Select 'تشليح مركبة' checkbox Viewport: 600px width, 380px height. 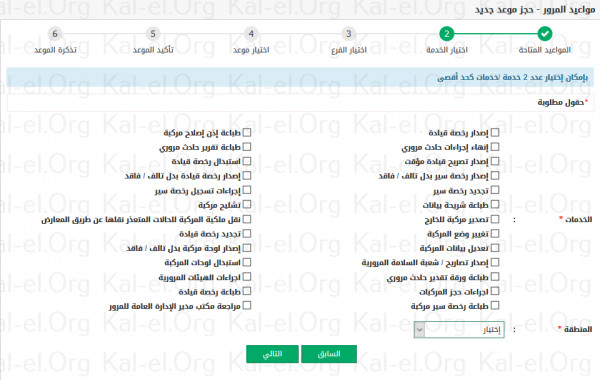pos(247,204)
